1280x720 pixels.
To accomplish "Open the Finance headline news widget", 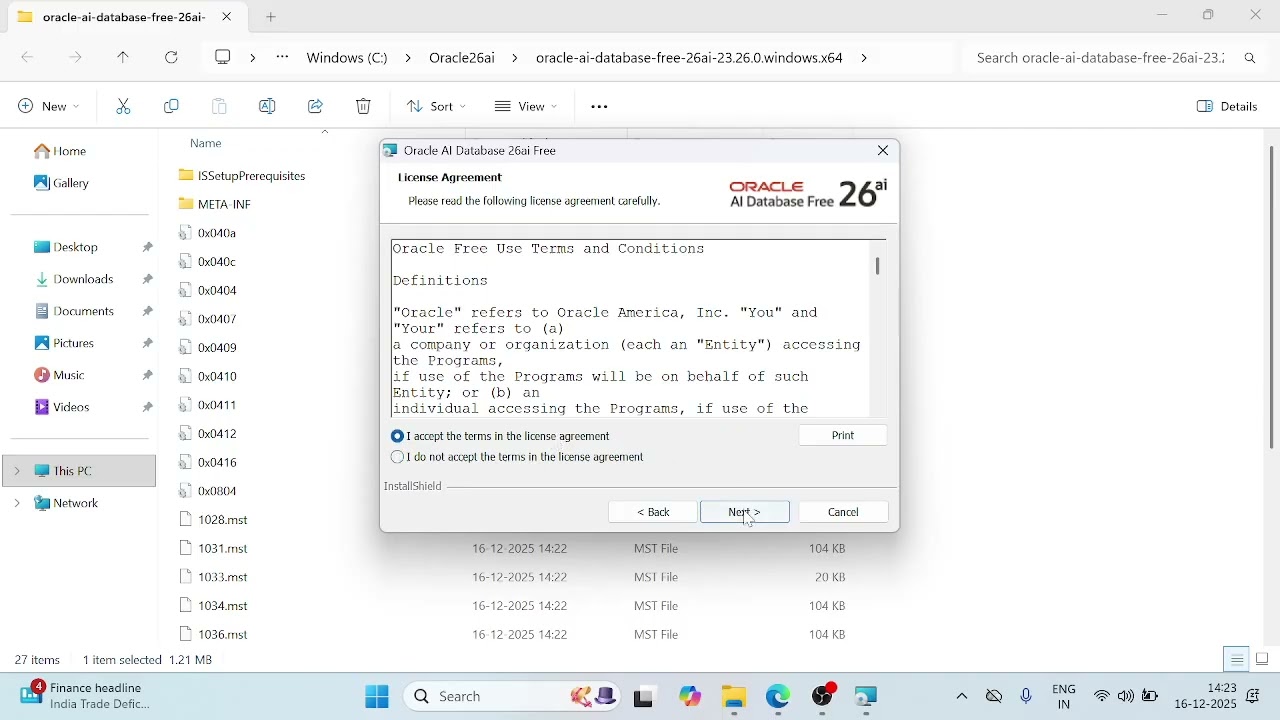I will coord(86,697).
